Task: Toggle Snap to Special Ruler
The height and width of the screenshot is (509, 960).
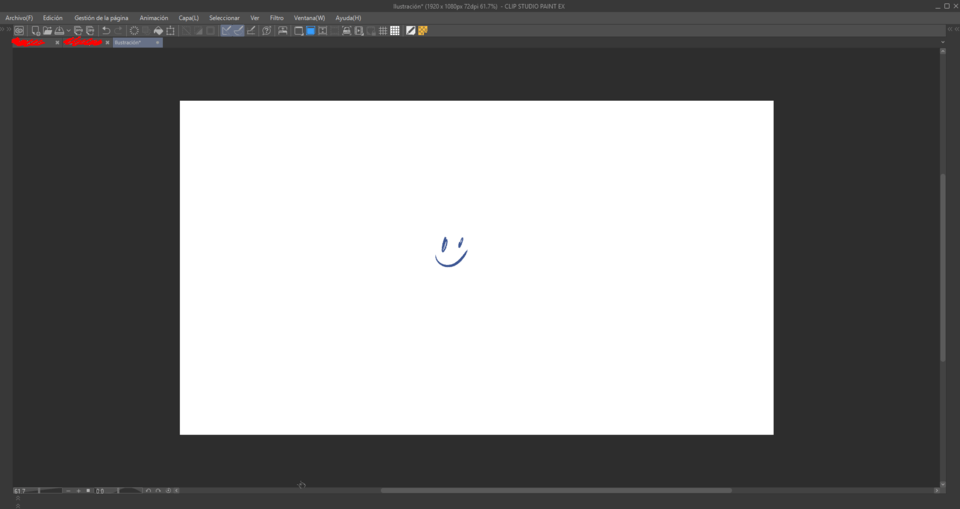Action: (239, 31)
